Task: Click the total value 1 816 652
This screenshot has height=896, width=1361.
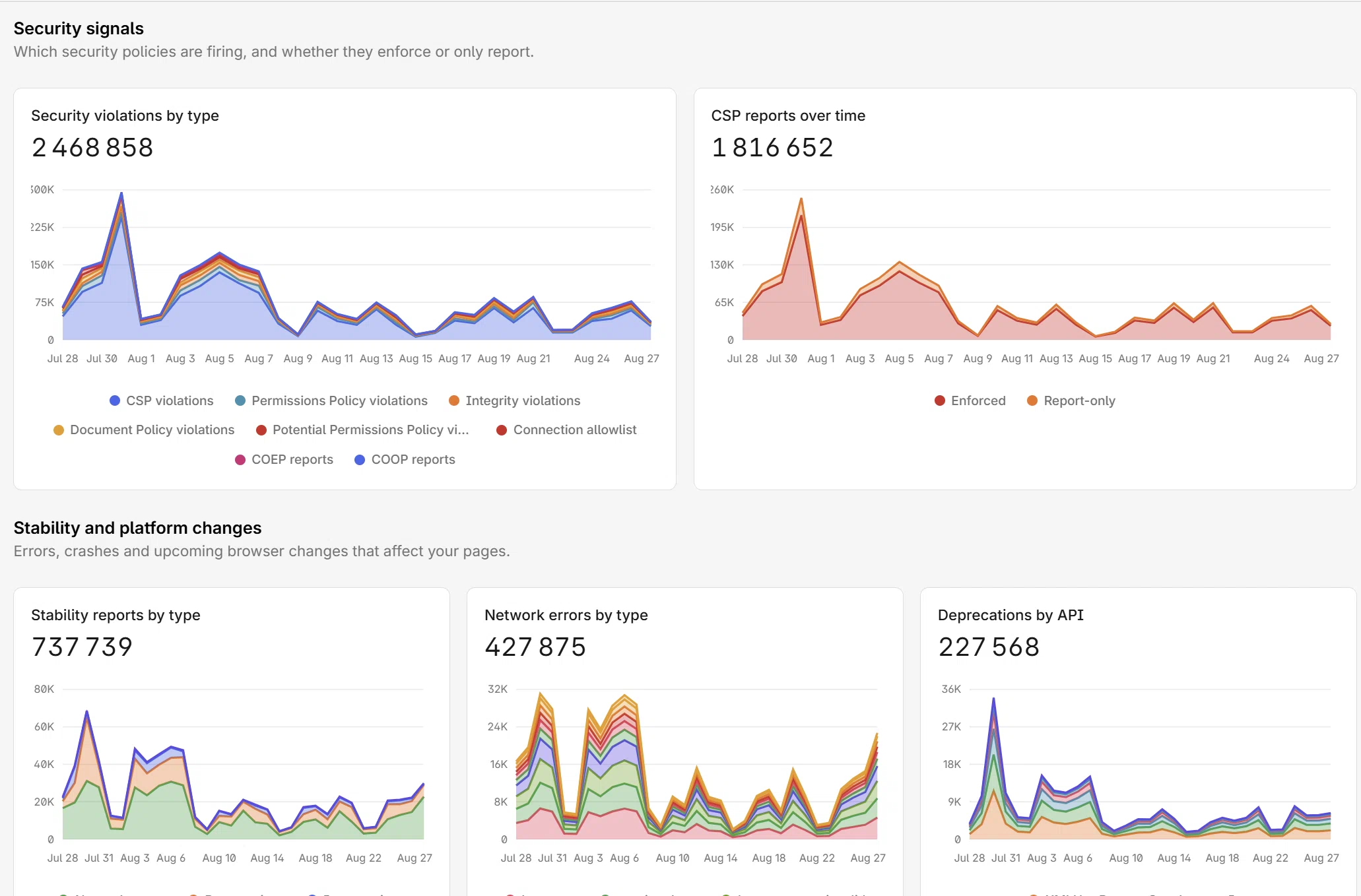Action: [x=772, y=147]
